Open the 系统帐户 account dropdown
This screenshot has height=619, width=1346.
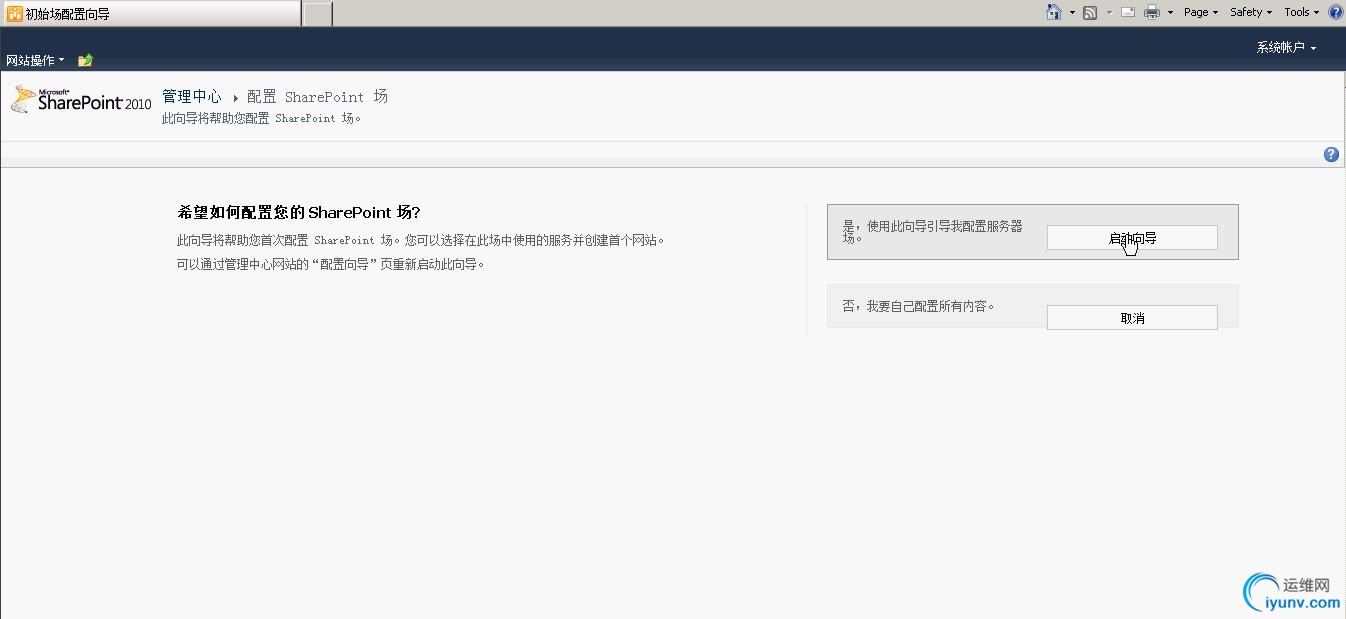tap(1286, 47)
